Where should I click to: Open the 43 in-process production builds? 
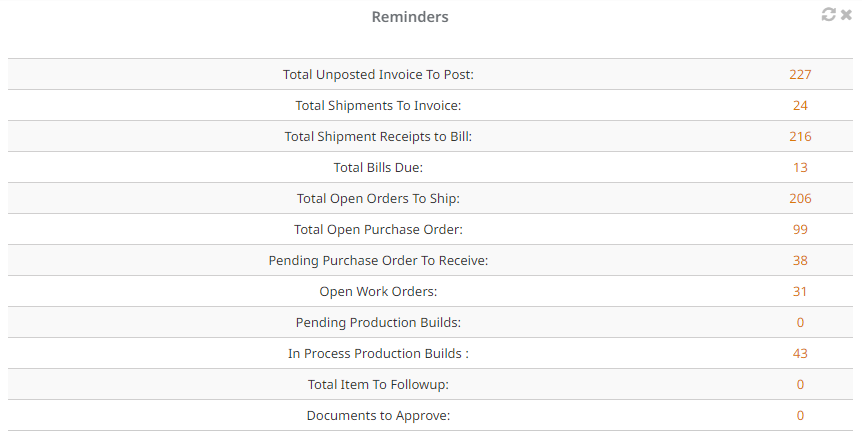click(800, 353)
